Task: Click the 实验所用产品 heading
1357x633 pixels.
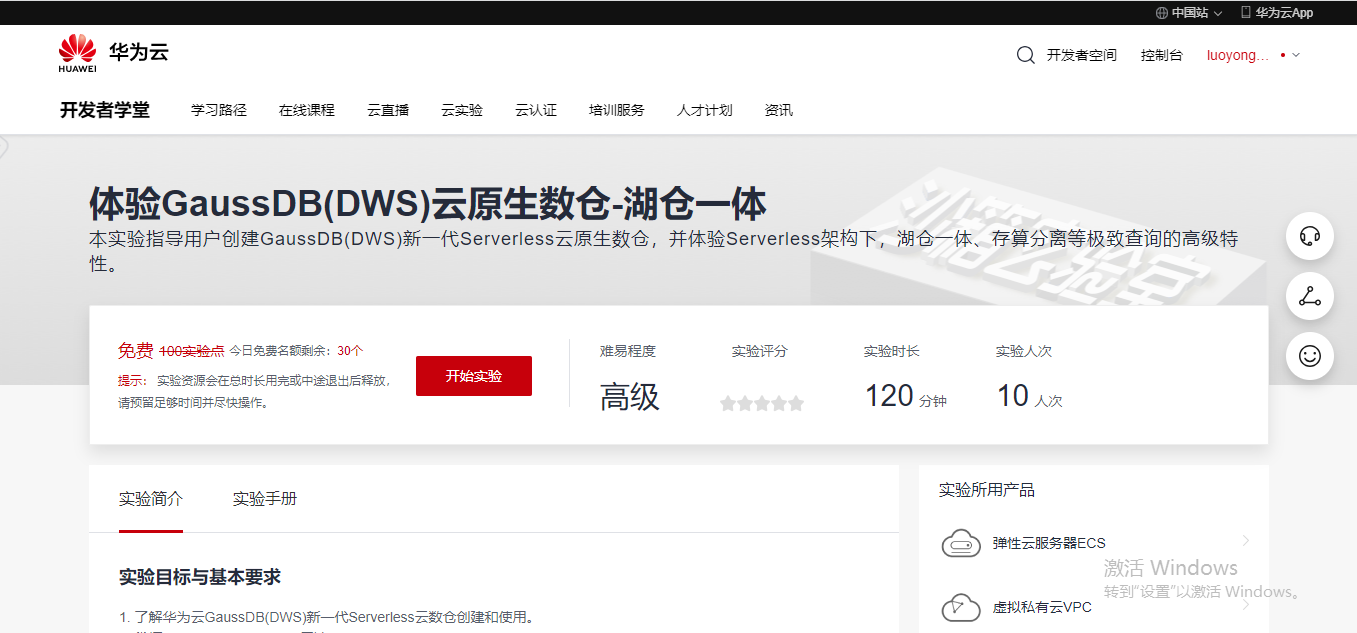Action: tap(987, 490)
